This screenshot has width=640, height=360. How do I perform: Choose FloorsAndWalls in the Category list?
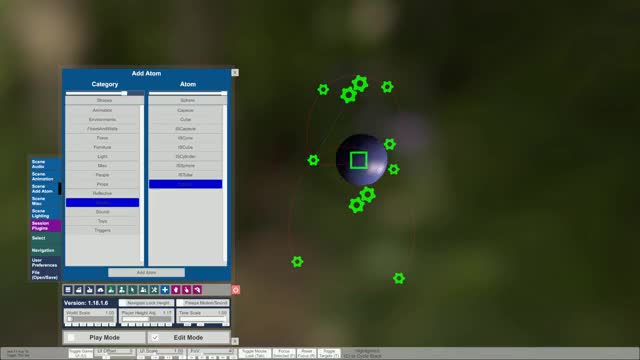click(102, 129)
